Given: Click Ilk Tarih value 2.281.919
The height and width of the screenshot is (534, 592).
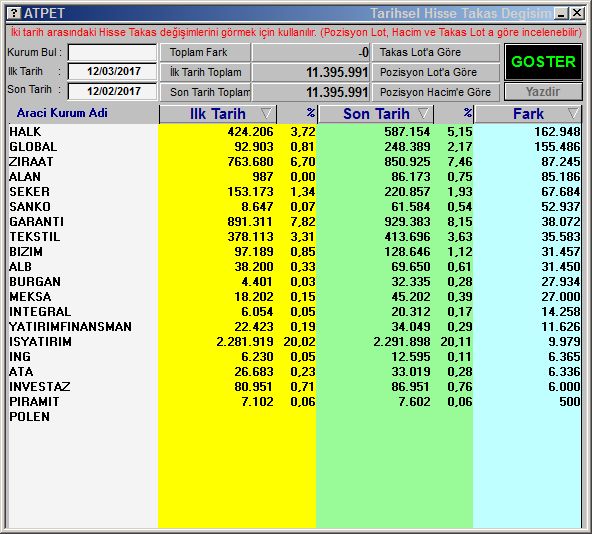Looking at the screenshot, I should pyautogui.click(x=245, y=342).
